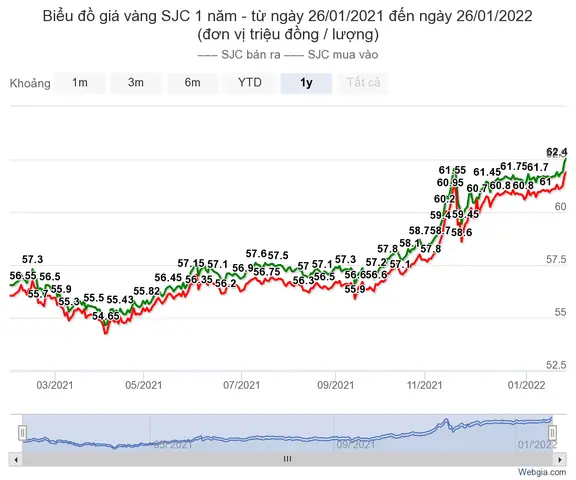The height and width of the screenshot is (480, 576).
Task: Choose the 1y range button
Action: [x=306, y=83]
